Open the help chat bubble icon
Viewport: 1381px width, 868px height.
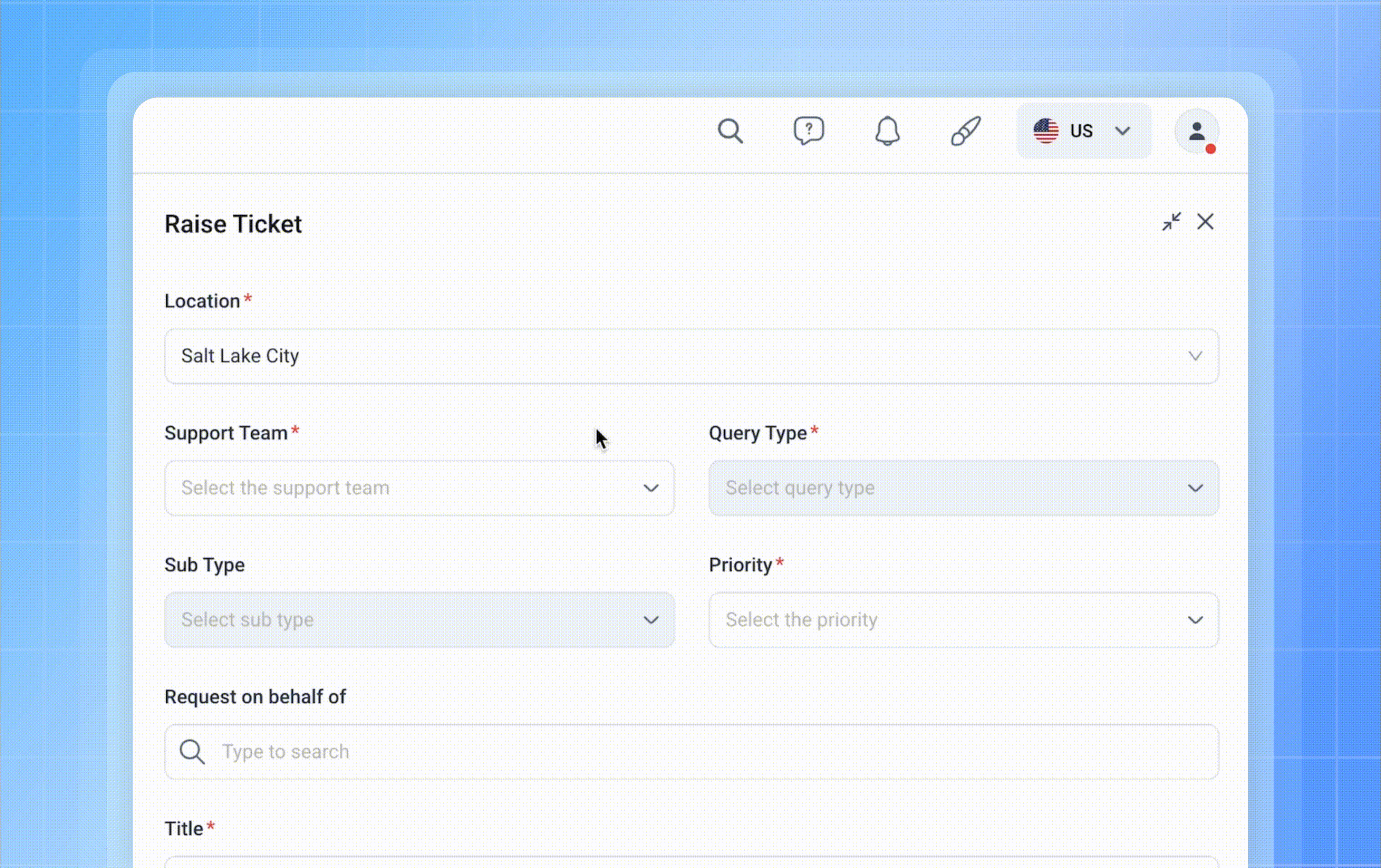(809, 131)
